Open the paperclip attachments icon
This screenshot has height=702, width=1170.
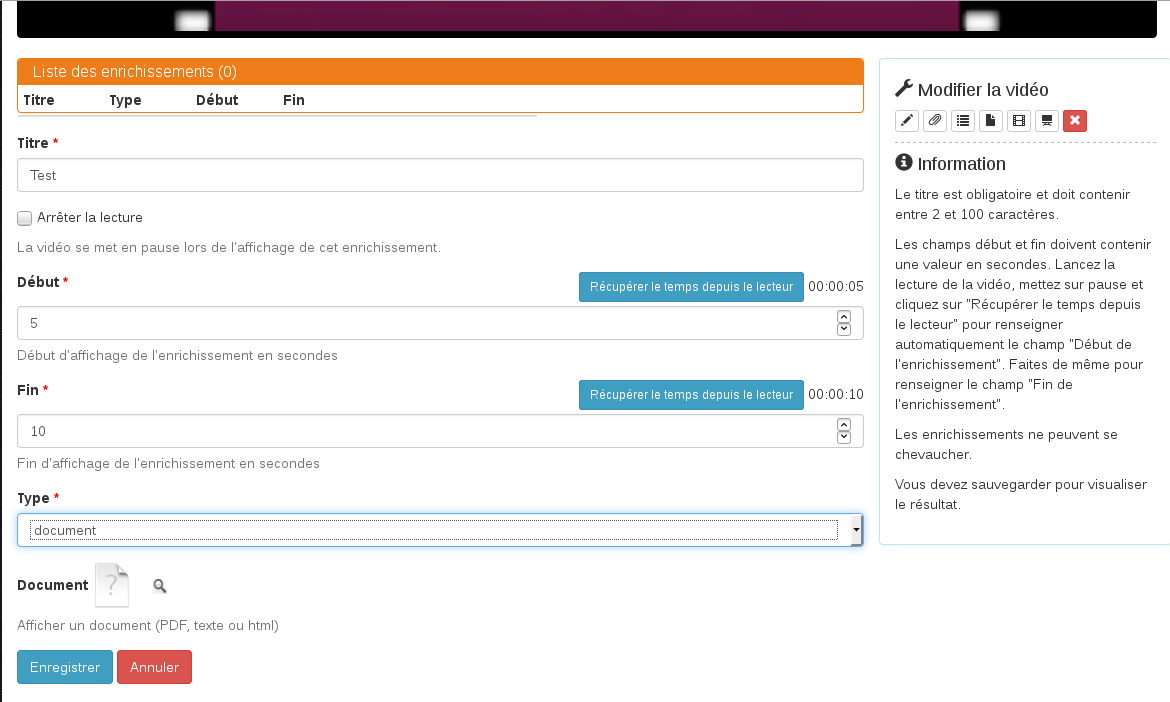(x=935, y=121)
